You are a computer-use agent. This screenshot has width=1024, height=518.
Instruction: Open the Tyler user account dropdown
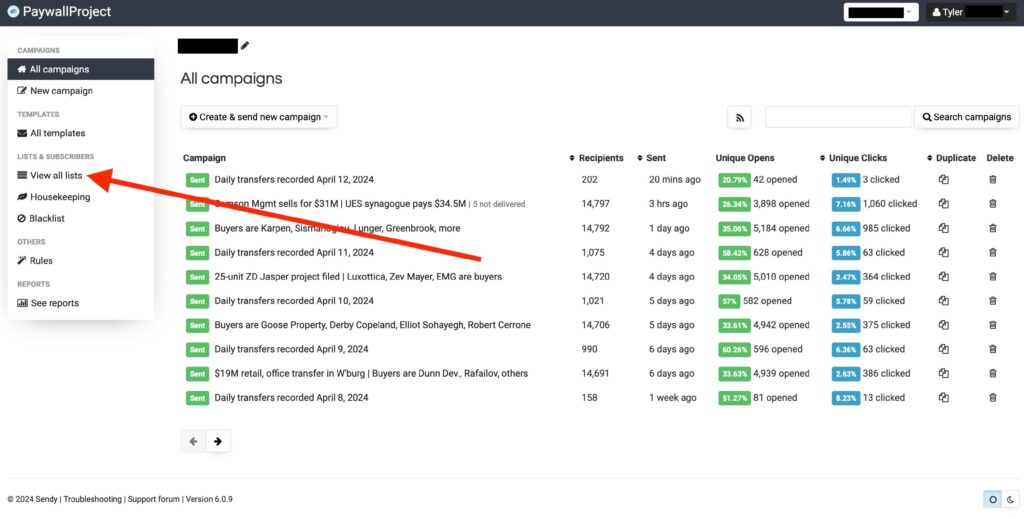click(x=968, y=12)
